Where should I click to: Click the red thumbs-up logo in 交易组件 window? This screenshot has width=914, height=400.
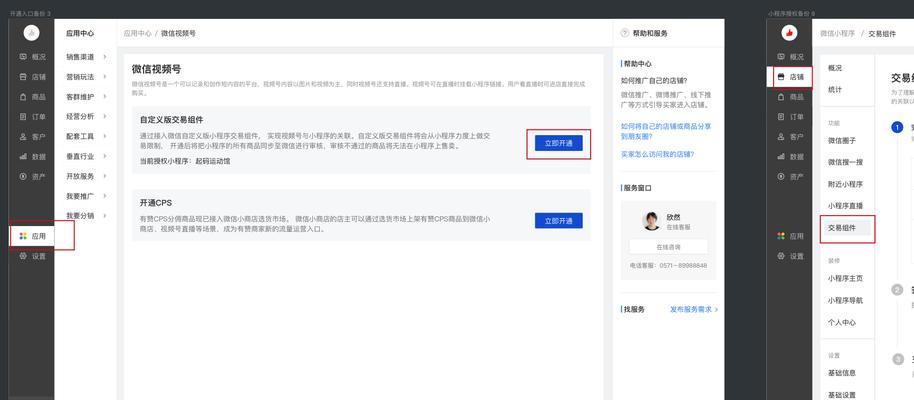click(789, 33)
